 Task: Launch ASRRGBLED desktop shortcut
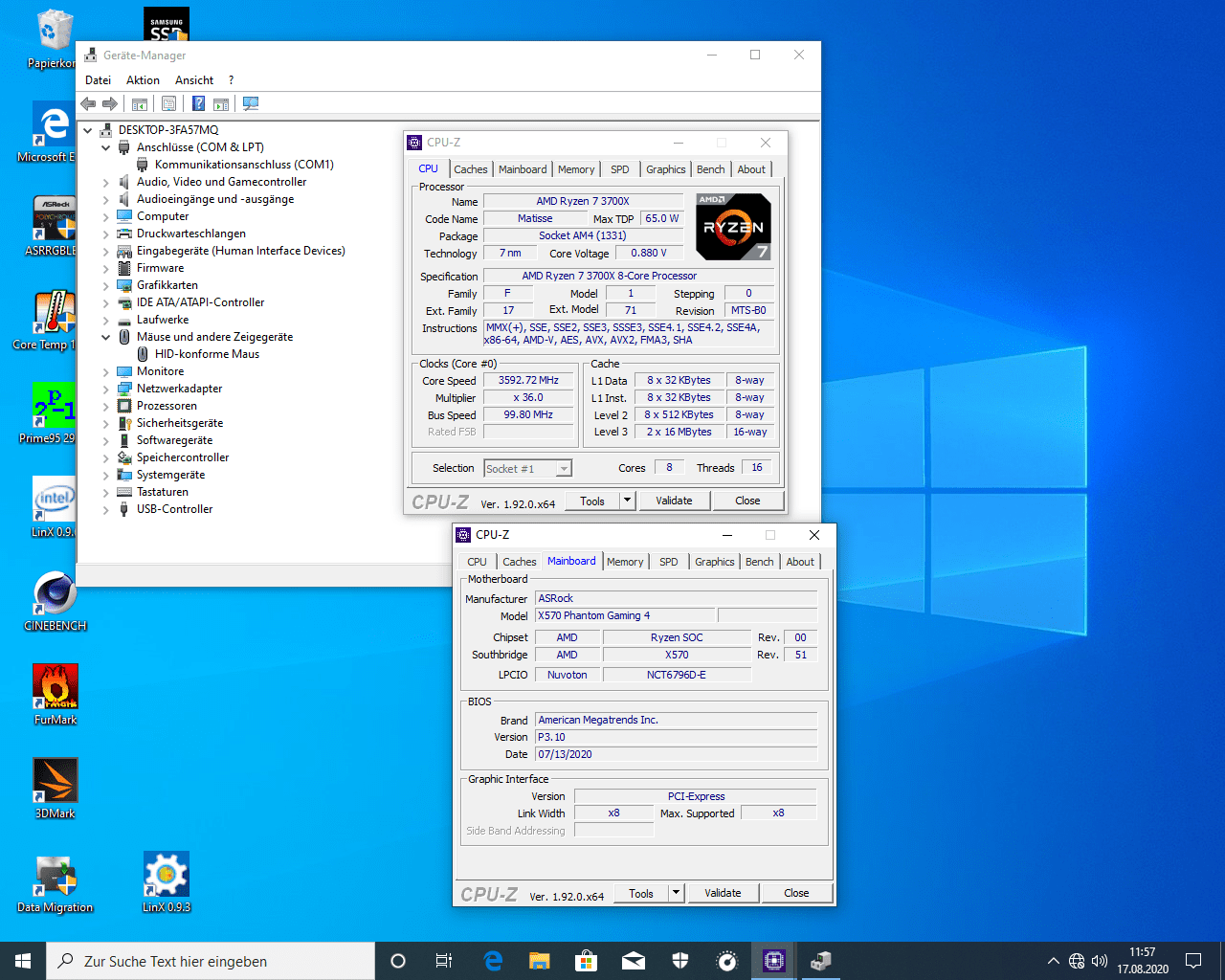click(x=55, y=226)
